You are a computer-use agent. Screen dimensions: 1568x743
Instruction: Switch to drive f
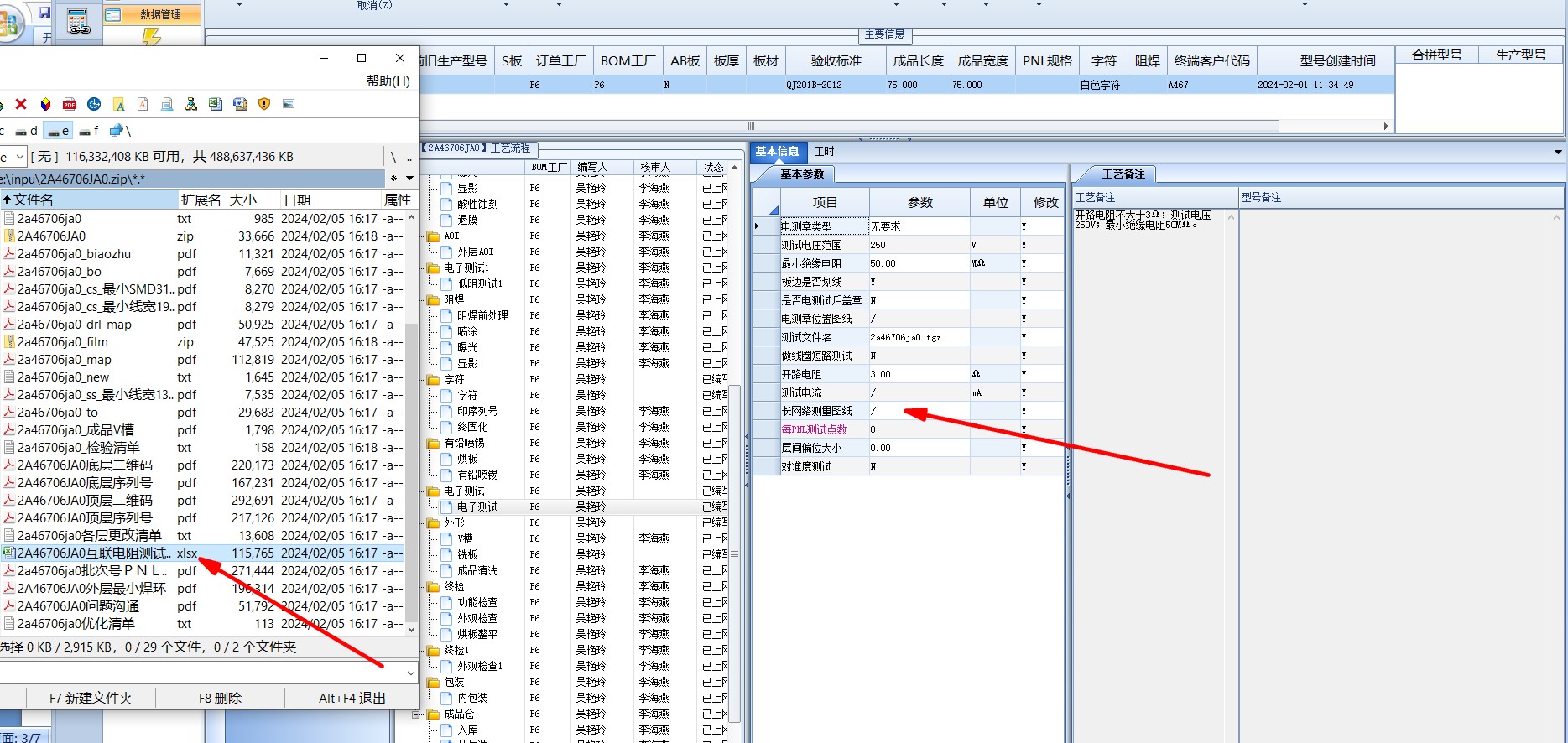pos(89,131)
